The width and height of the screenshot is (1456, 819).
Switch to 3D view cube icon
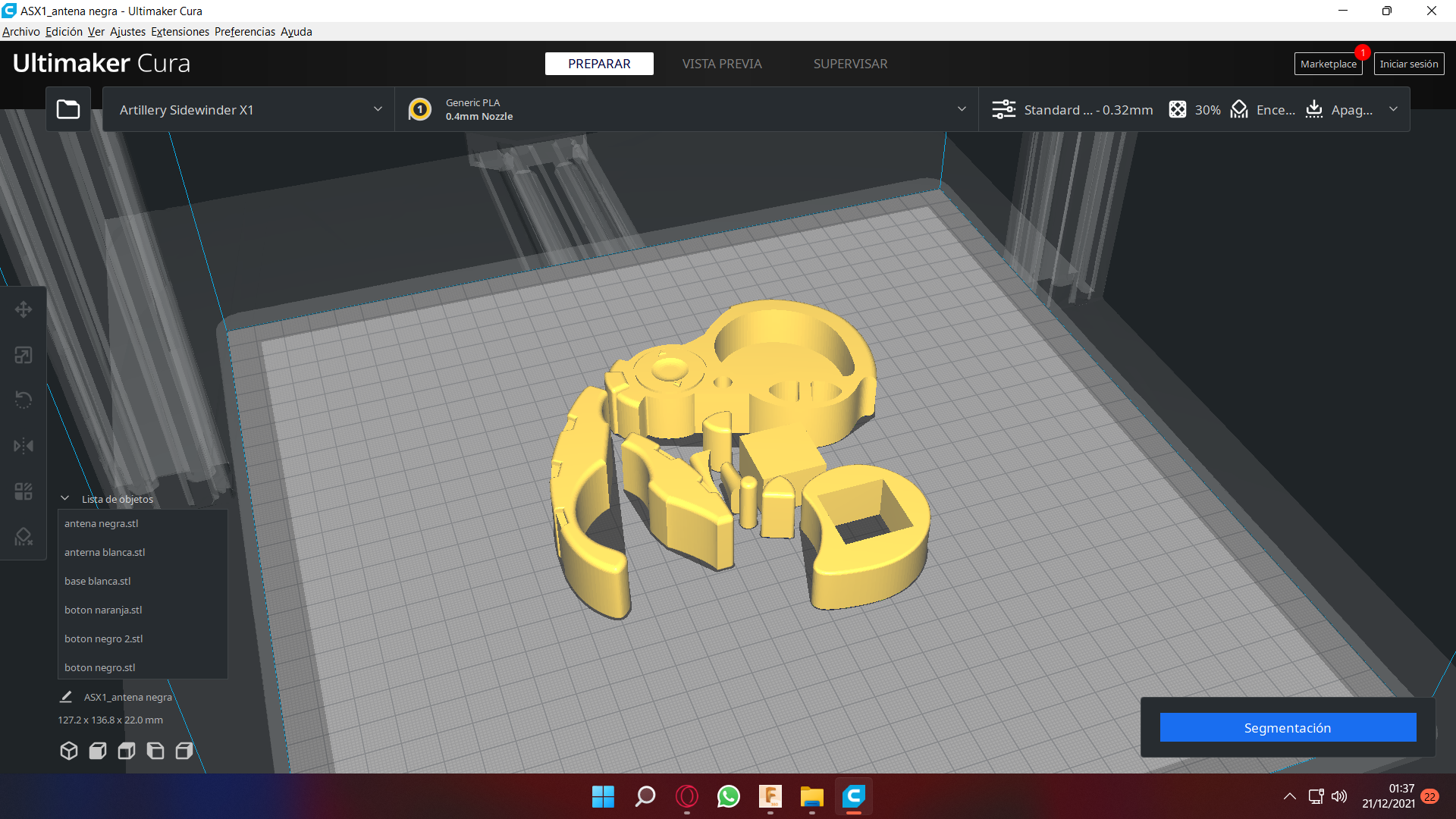coord(69,751)
